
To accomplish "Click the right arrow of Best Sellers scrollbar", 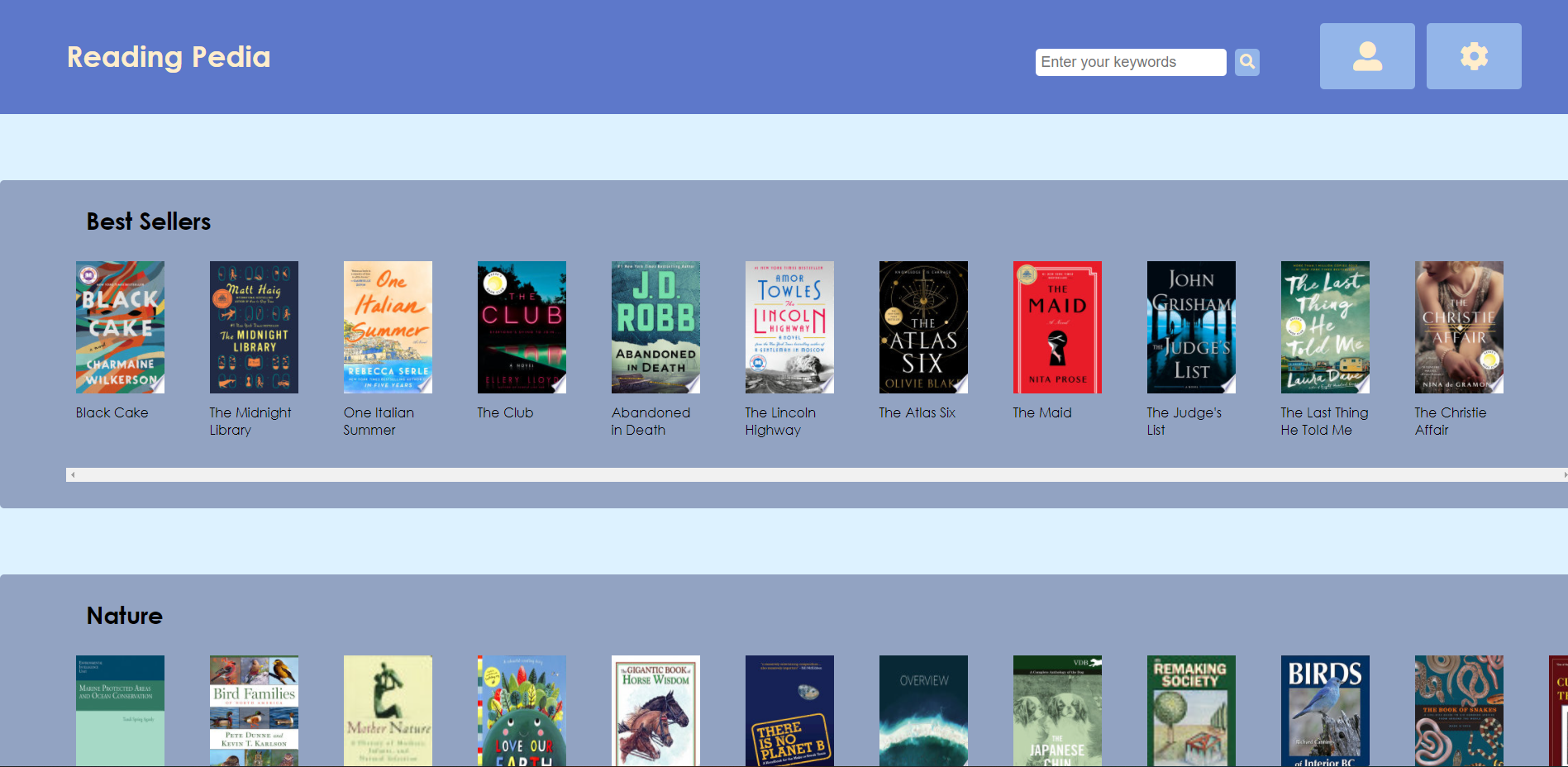I will pos(1562,474).
